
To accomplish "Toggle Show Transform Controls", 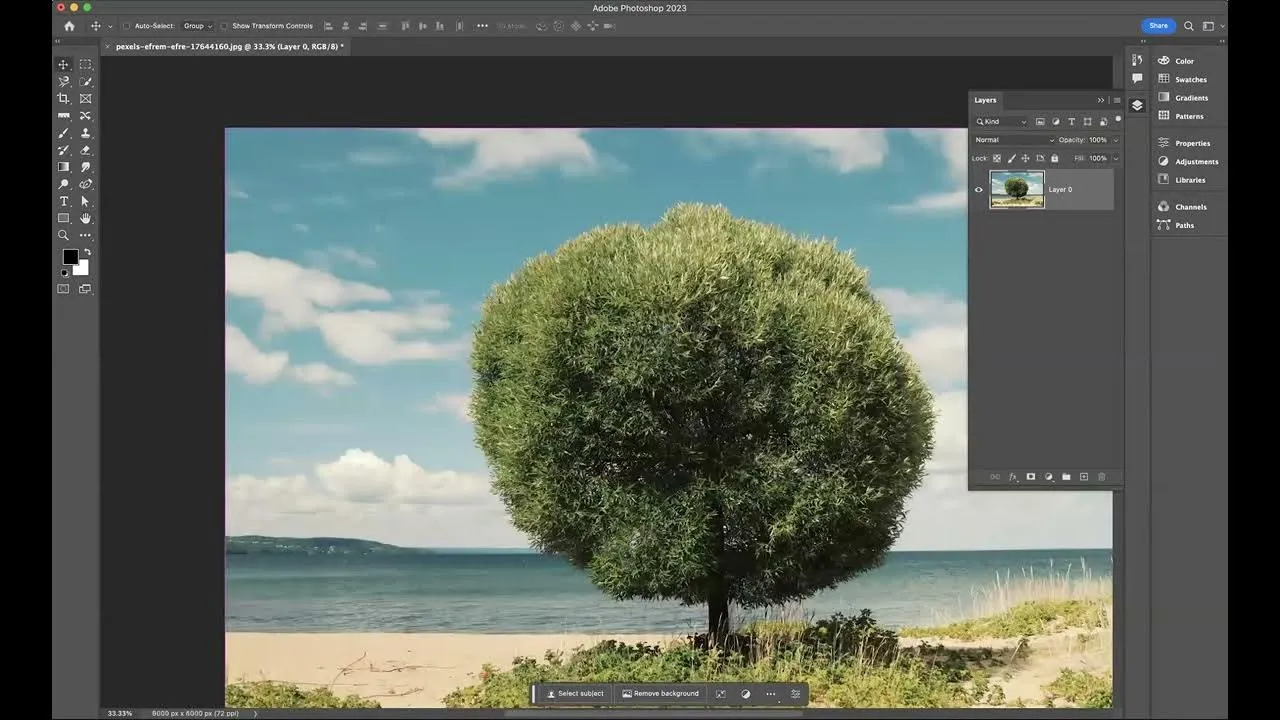I will point(226,25).
